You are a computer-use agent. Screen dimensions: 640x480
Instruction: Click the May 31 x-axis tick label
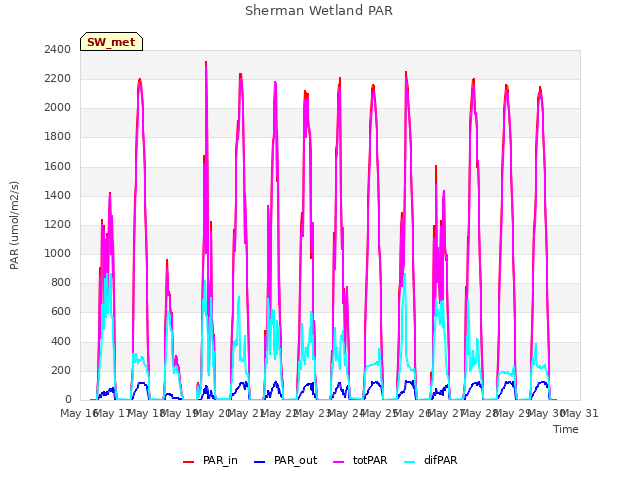(580, 413)
